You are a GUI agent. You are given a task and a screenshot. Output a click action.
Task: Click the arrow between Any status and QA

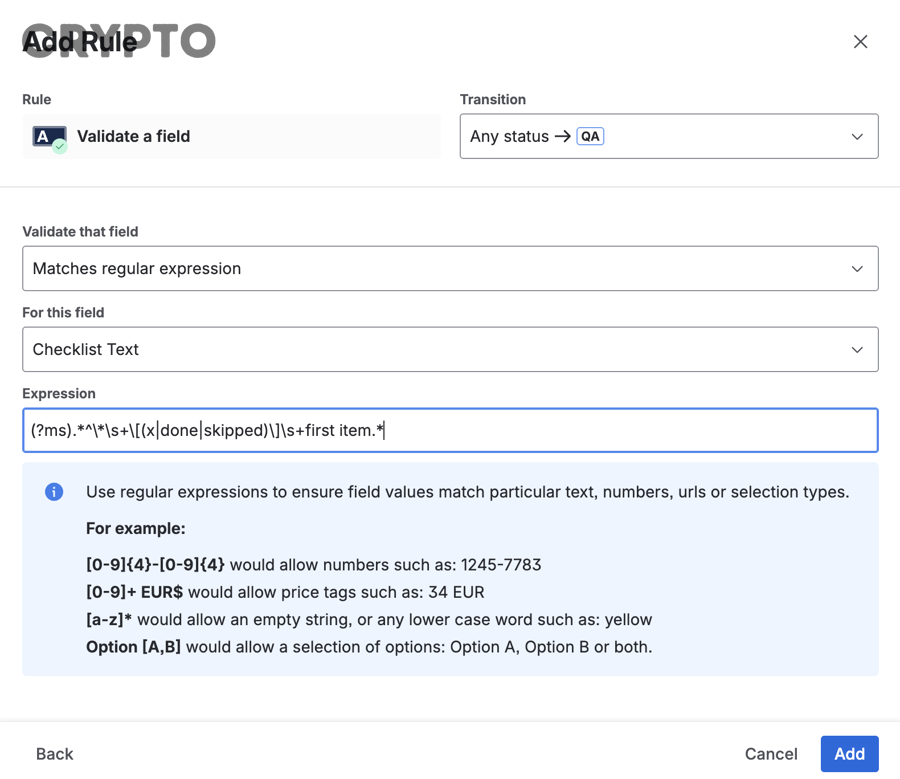click(x=562, y=136)
